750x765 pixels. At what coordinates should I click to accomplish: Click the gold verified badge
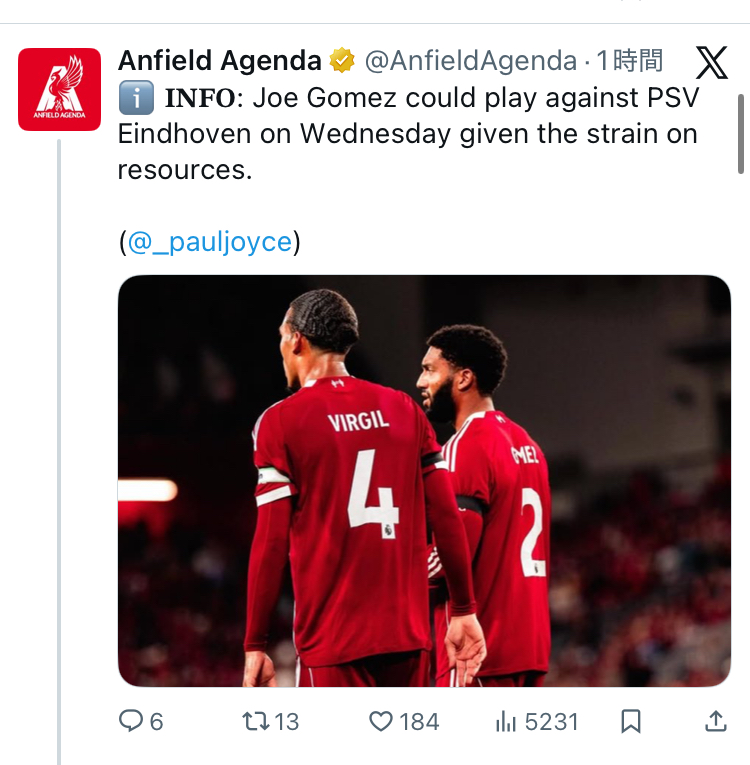(x=342, y=61)
